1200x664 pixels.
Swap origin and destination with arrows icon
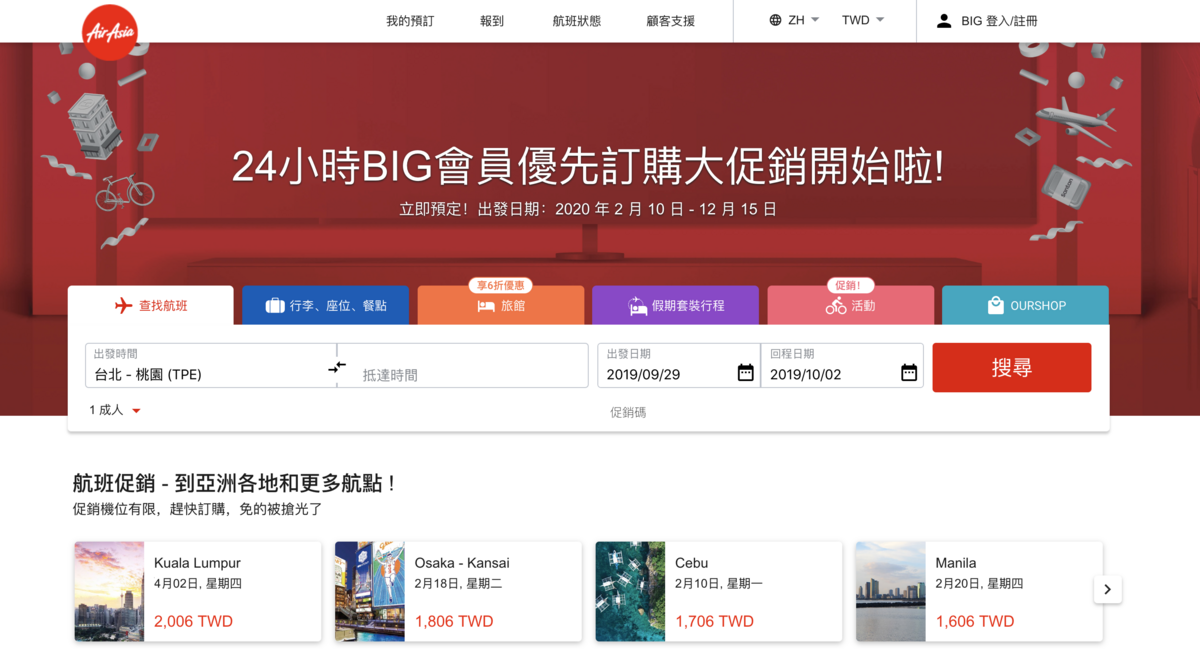pos(337,367)
